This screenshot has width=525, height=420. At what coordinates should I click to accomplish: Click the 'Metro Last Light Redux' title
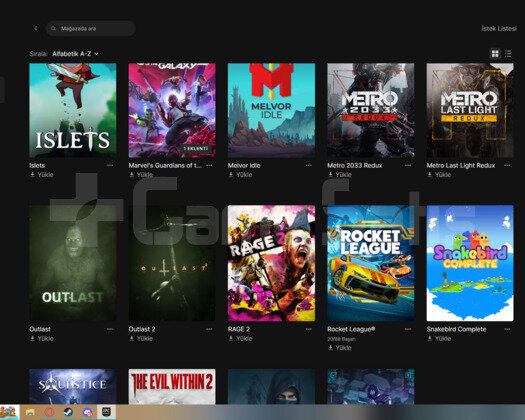461,165
